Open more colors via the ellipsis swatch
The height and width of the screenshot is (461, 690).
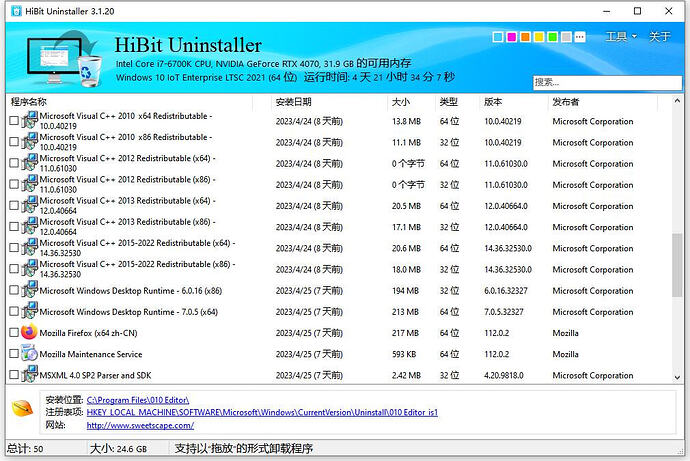coord(580,37)
